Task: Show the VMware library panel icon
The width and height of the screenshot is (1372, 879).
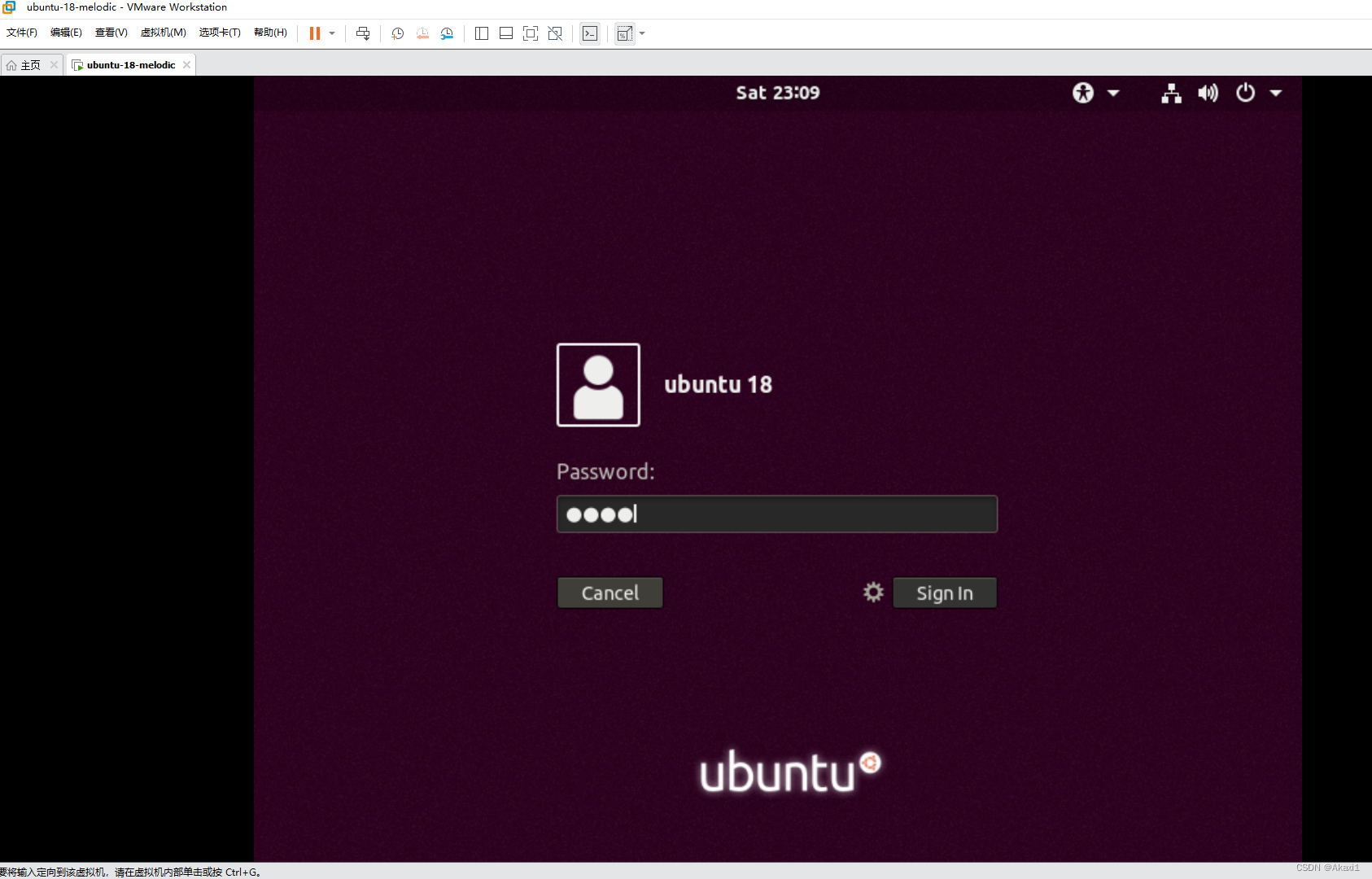Action: tap(482, 33)
